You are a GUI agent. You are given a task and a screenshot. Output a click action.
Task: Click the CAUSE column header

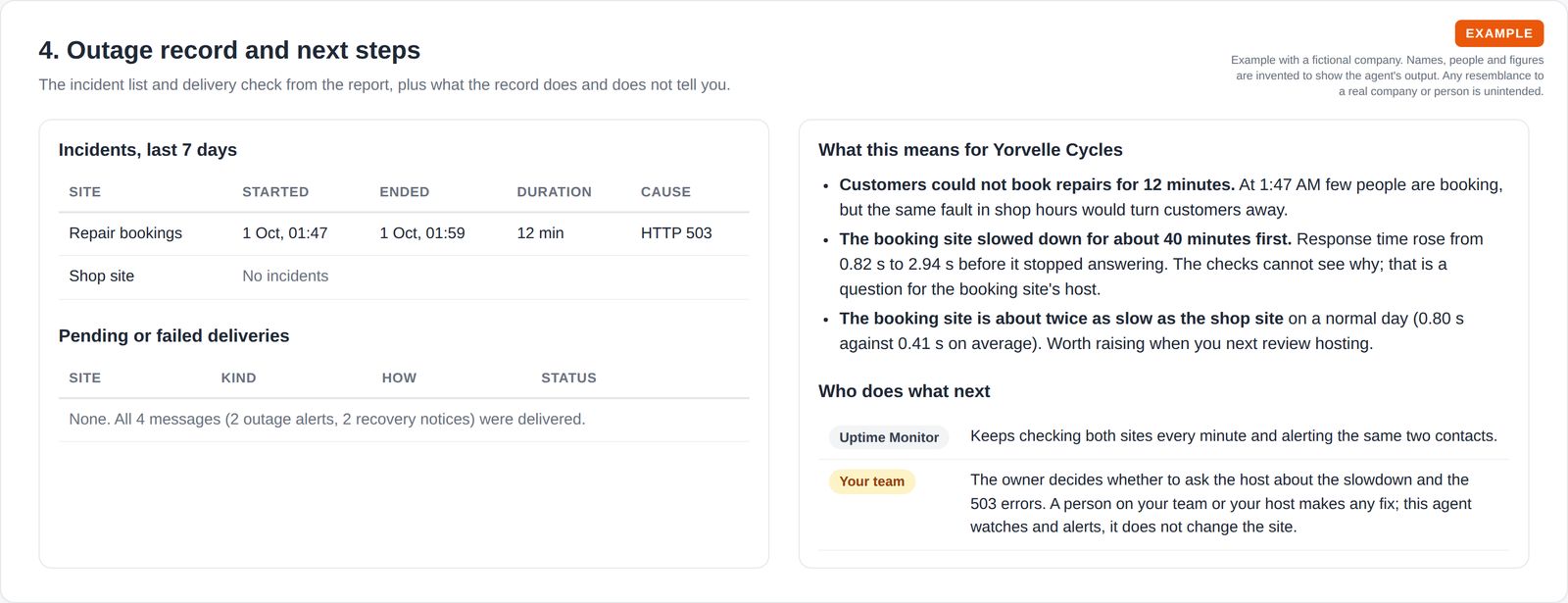pyautogui.click(x=665, y=192)
